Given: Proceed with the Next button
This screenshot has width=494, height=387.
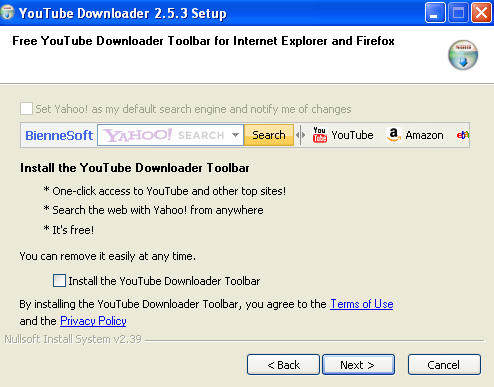Looking at the screenshot, I should click(x=359, y=365).
